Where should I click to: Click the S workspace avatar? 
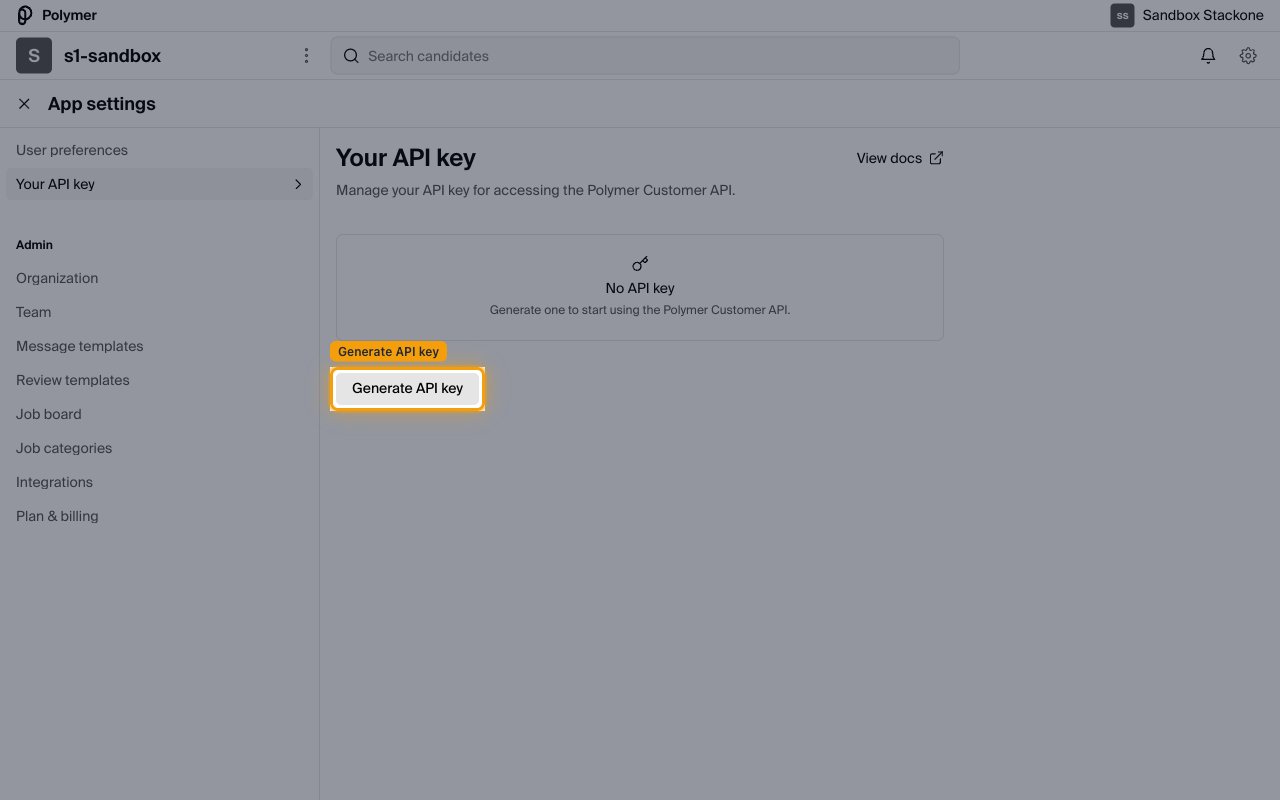pyautogui.click(x=34, y=56)
